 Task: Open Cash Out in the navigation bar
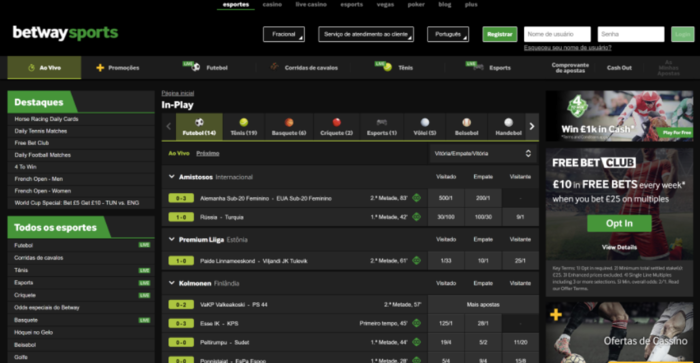[619, 68]
